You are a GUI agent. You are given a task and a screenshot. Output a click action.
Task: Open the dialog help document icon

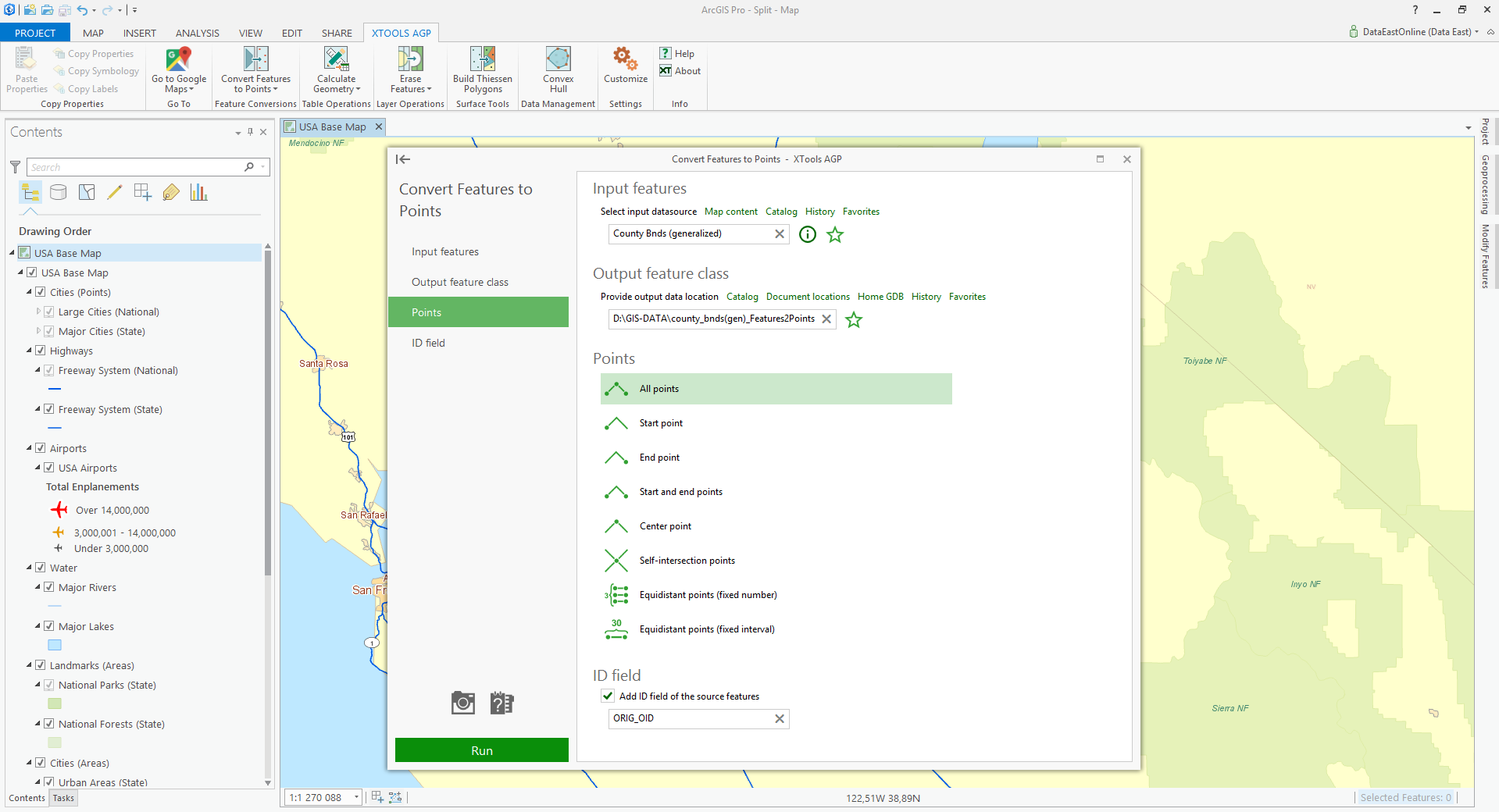point(501,703)
